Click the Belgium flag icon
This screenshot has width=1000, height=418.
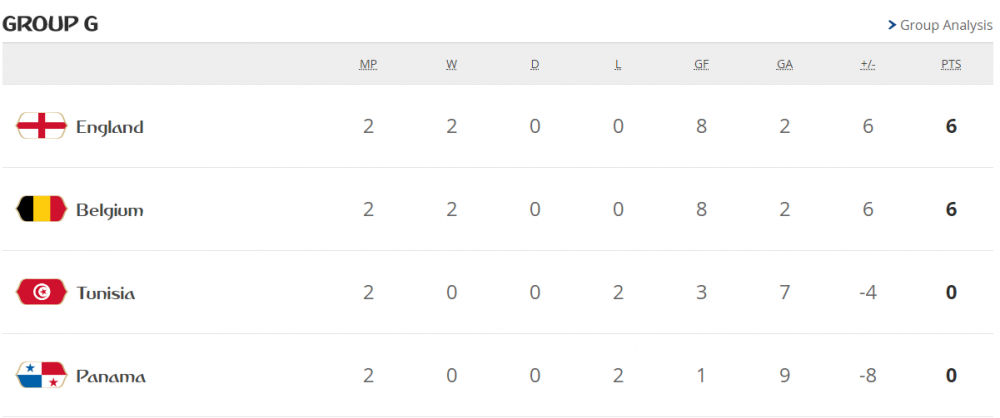click(x=41, y=210)
